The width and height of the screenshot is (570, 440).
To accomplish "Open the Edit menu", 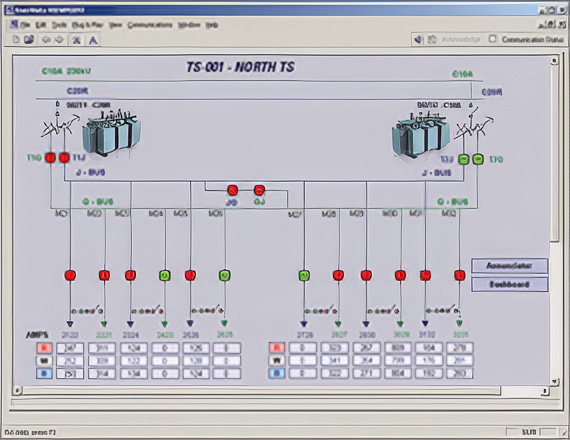I will click(41, 25).
